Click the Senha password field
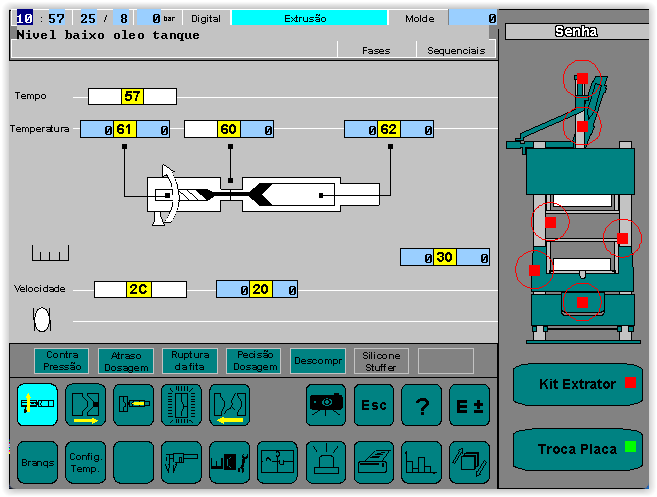The height and width of the screenshot is (497, 657). 576,32
